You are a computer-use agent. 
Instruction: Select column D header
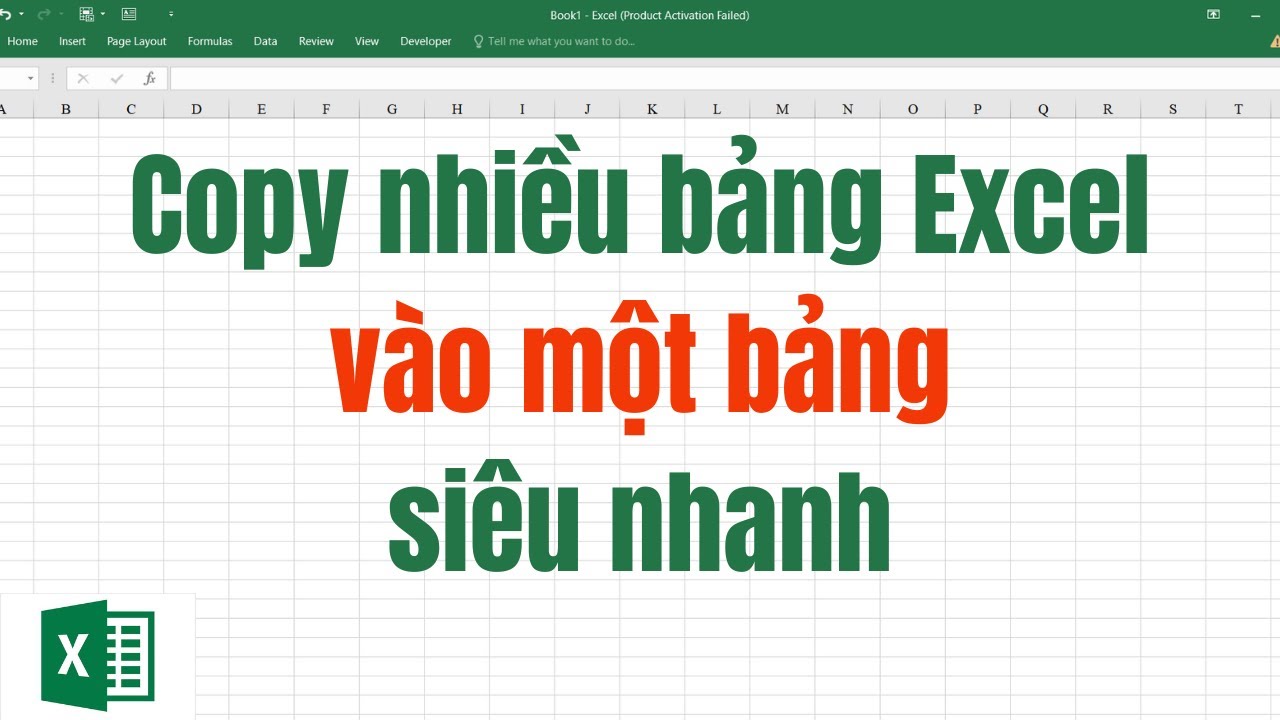click(196, 109)
